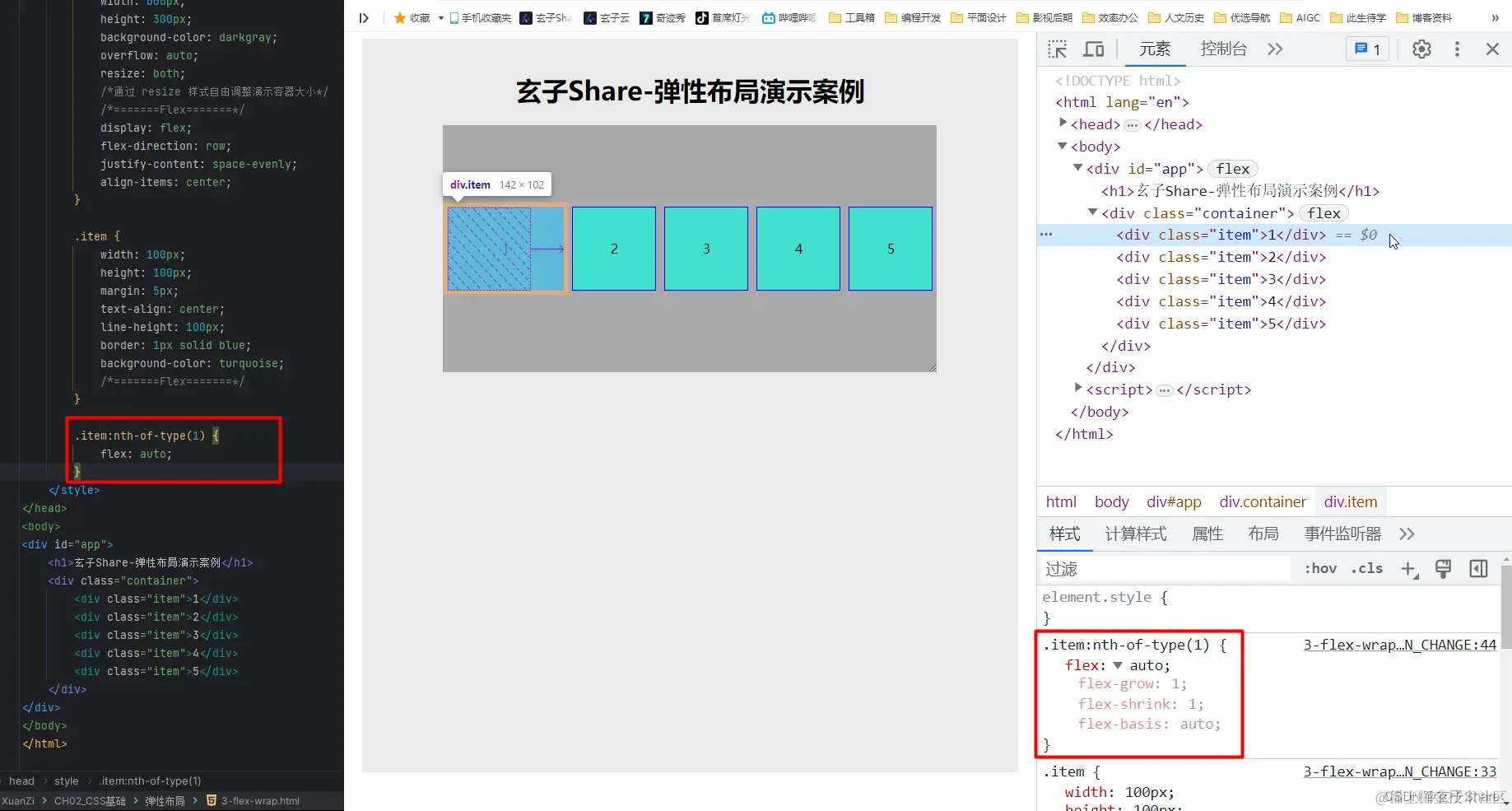Expand the head element in the DOM tree
The image size is (1512, 811).
[x=1062, y=123]
